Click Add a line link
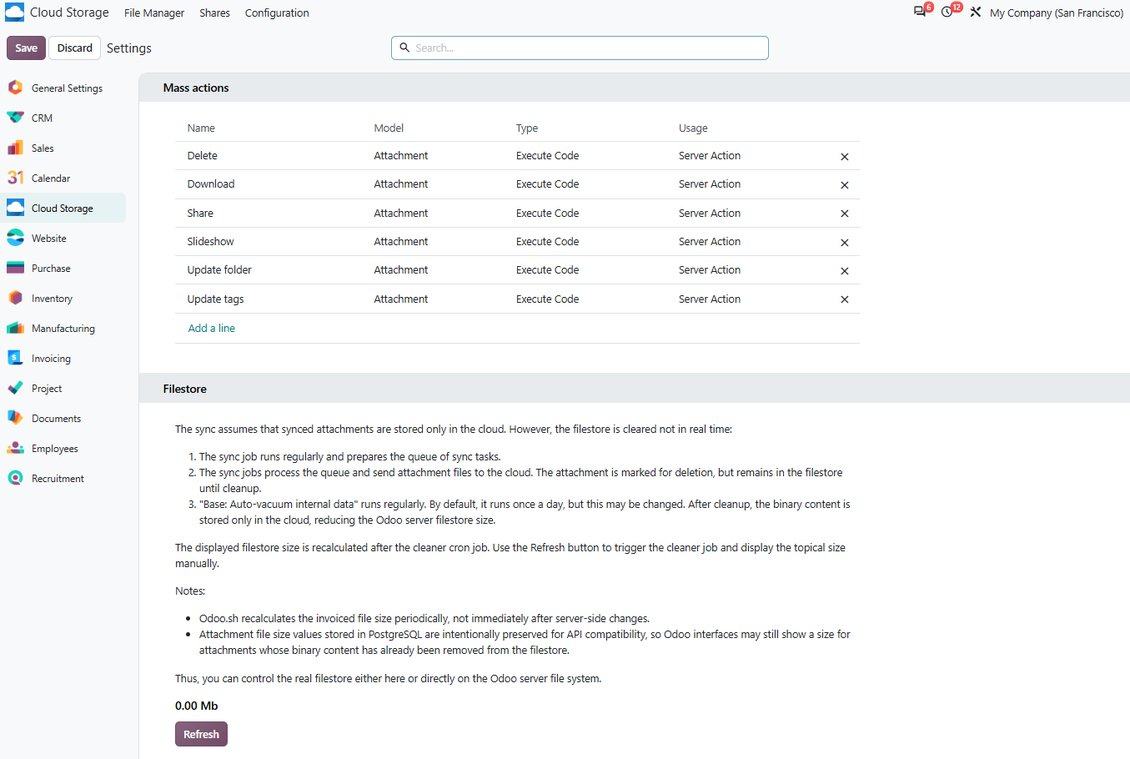Screen dimensions: 1130x759 [211, 328]
